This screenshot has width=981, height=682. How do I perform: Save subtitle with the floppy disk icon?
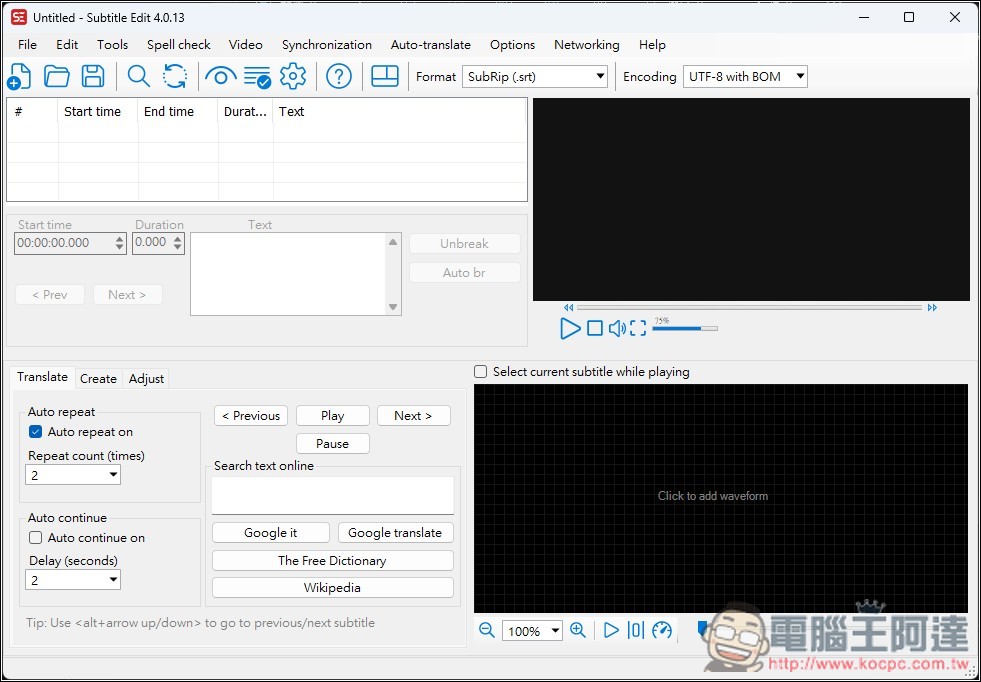point(93,76)
